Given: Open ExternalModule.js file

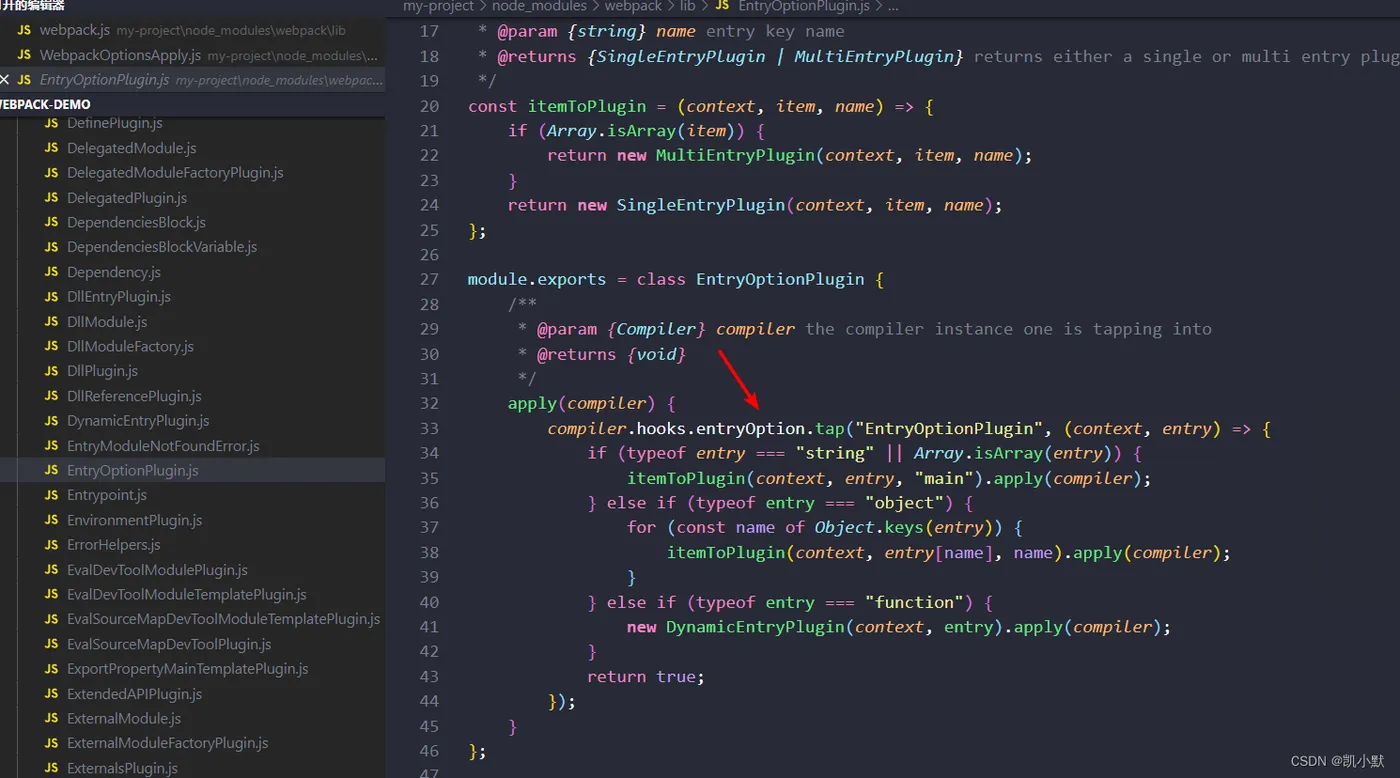Looking at the screenshot, I should coord(124,718).
